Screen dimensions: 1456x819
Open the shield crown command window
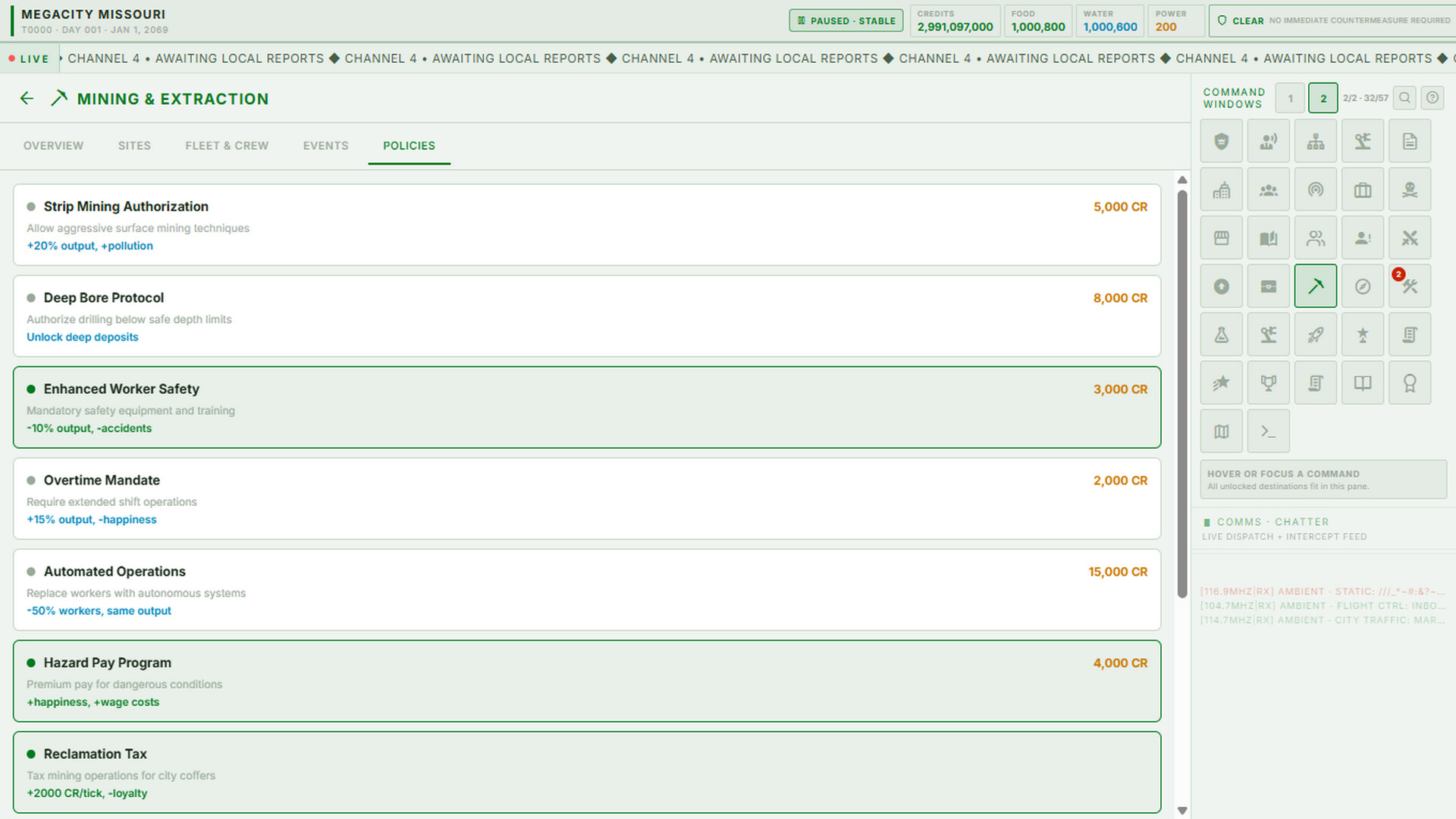(x=1221, y=141)
